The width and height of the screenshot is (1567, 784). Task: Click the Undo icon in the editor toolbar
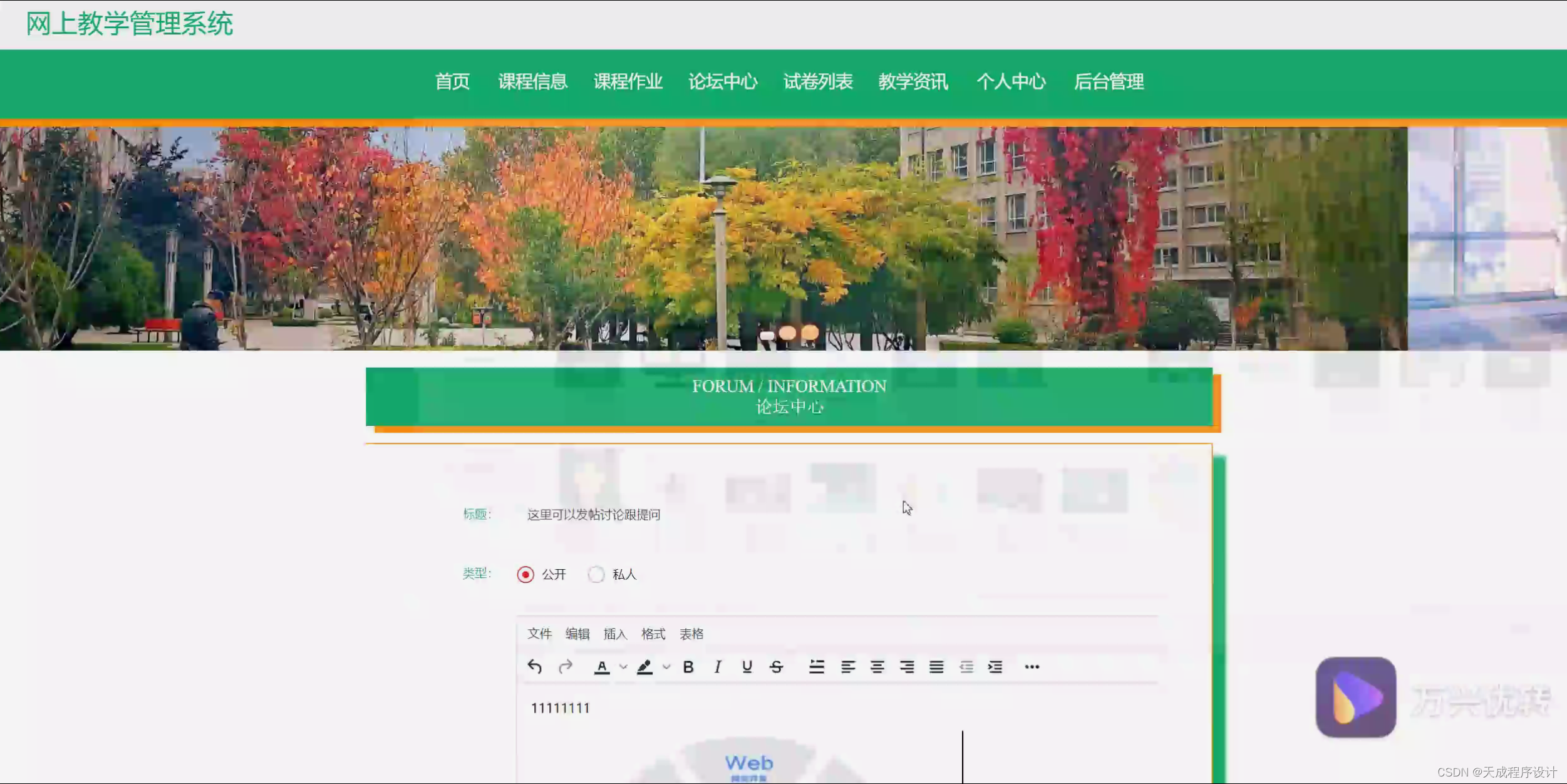click(x=535, y=667)
